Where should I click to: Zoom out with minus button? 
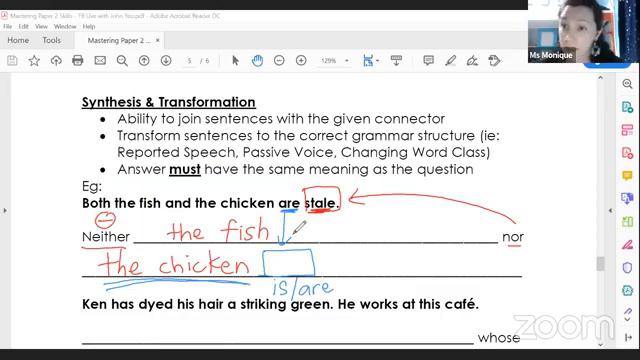click(279, 61)
